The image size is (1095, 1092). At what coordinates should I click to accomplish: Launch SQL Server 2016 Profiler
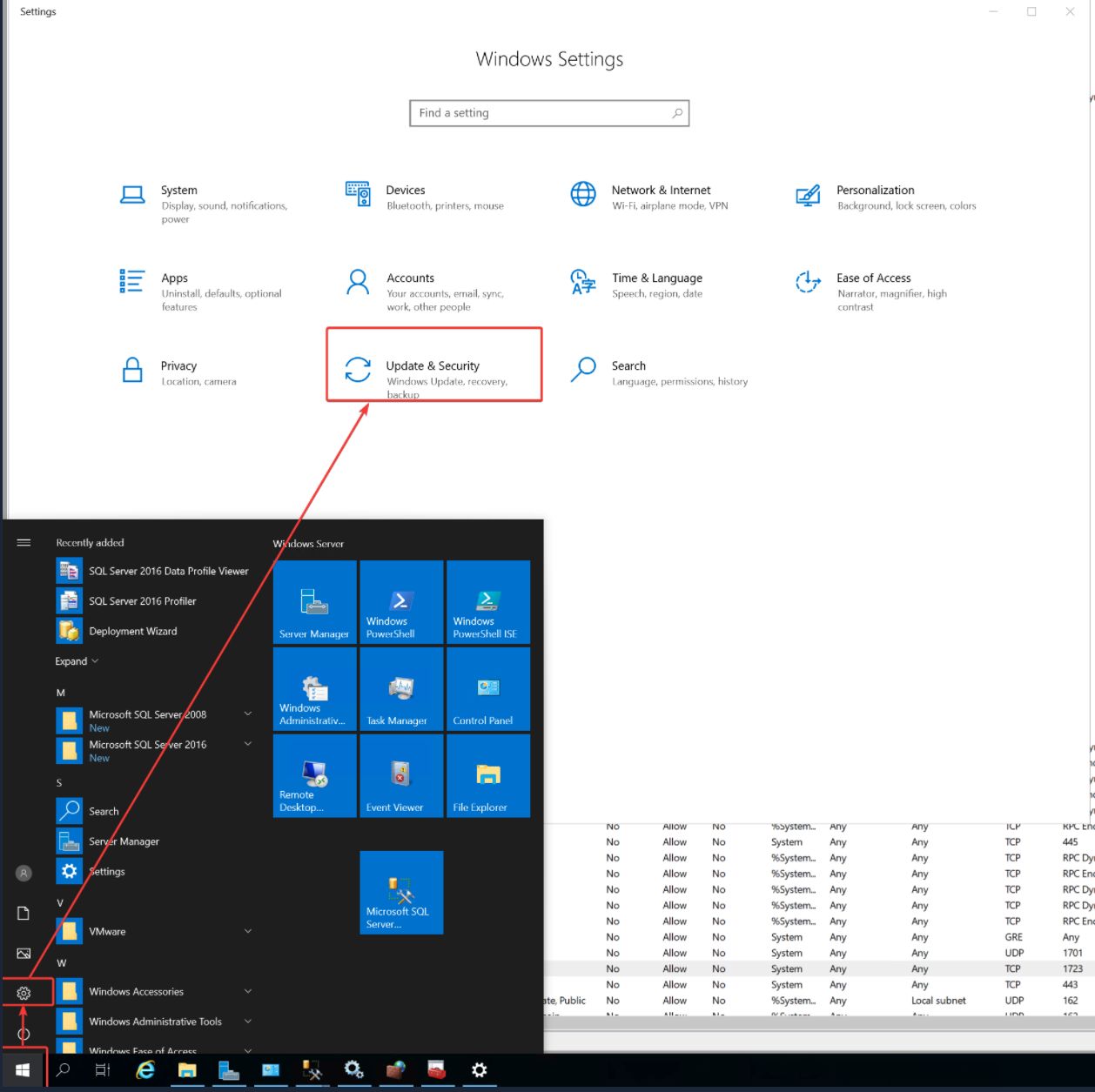[x=153, y=601]
